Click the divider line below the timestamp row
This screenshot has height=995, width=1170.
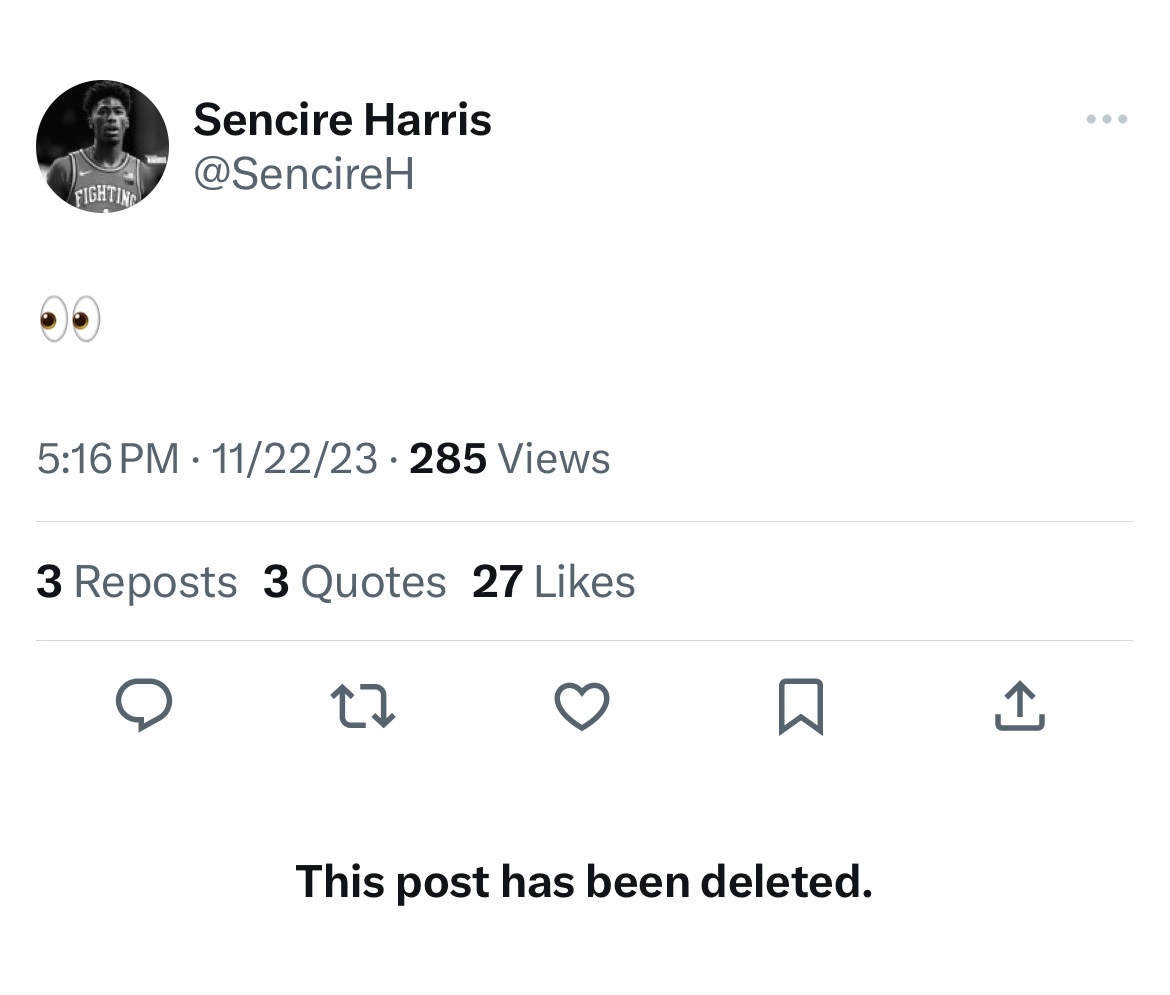(584, 521)
